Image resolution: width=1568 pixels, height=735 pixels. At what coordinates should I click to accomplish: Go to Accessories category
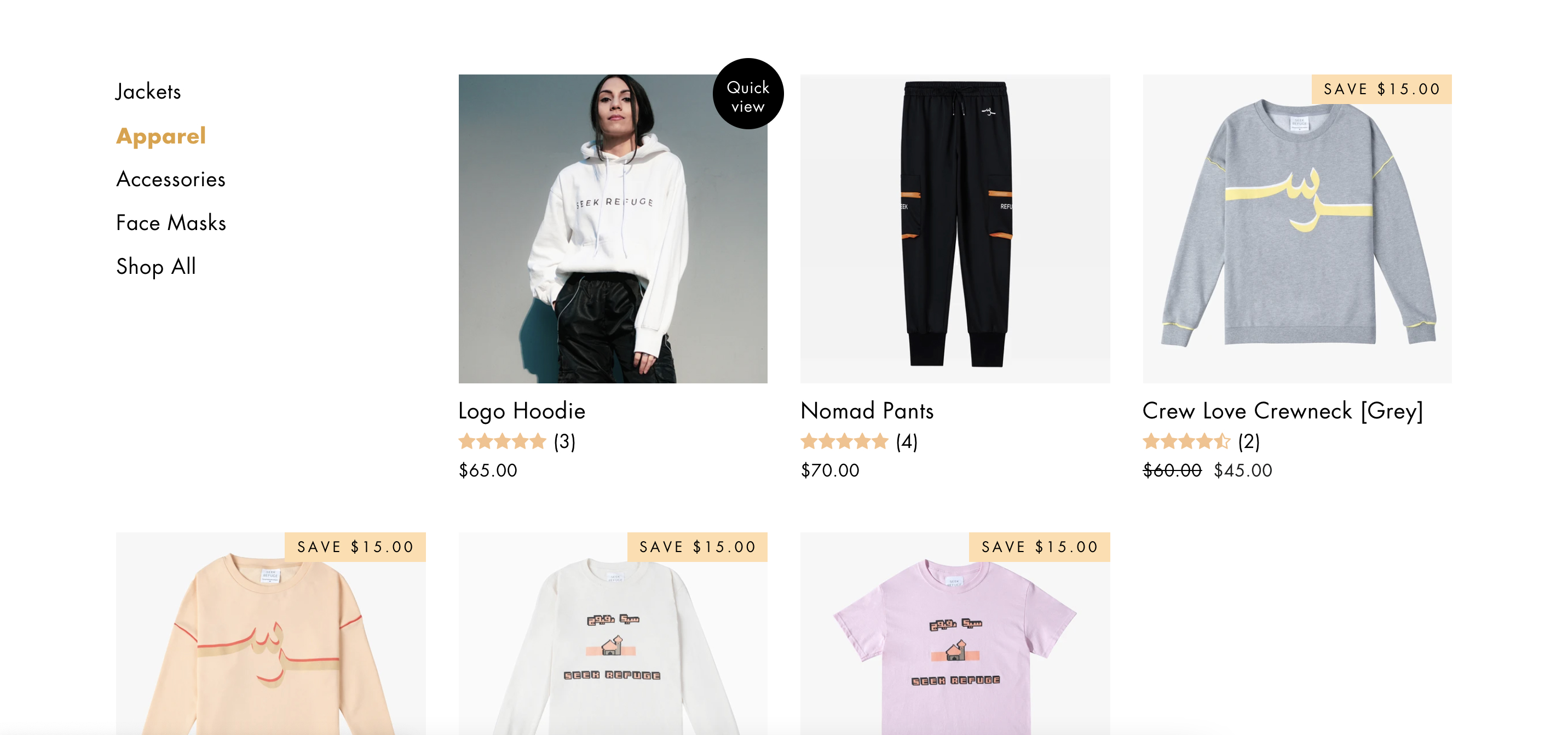click(x=171, y=179)
